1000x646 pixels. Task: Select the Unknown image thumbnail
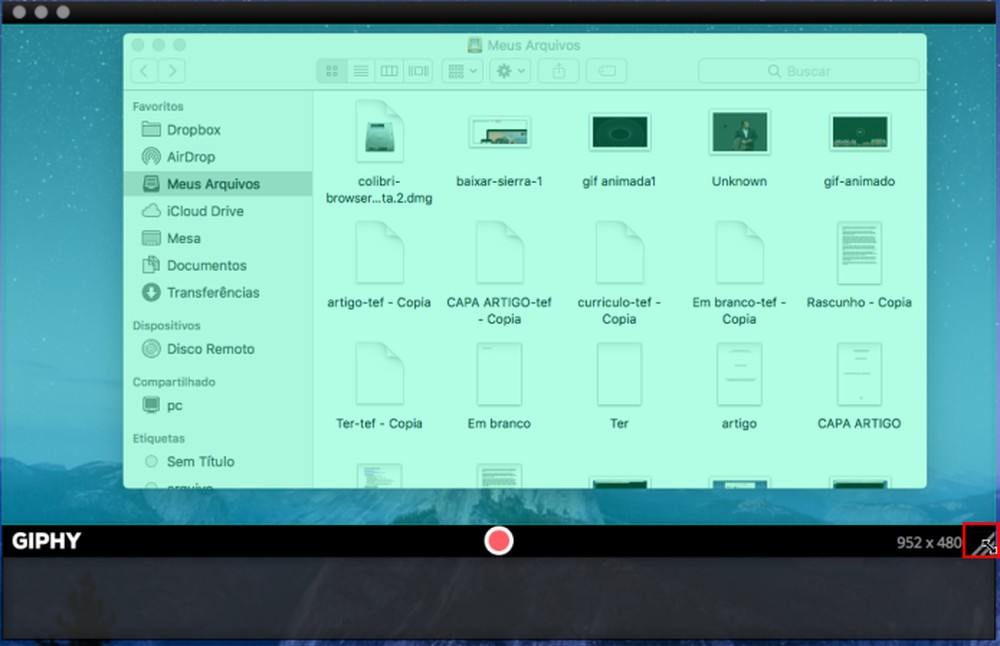pos(739,132)
